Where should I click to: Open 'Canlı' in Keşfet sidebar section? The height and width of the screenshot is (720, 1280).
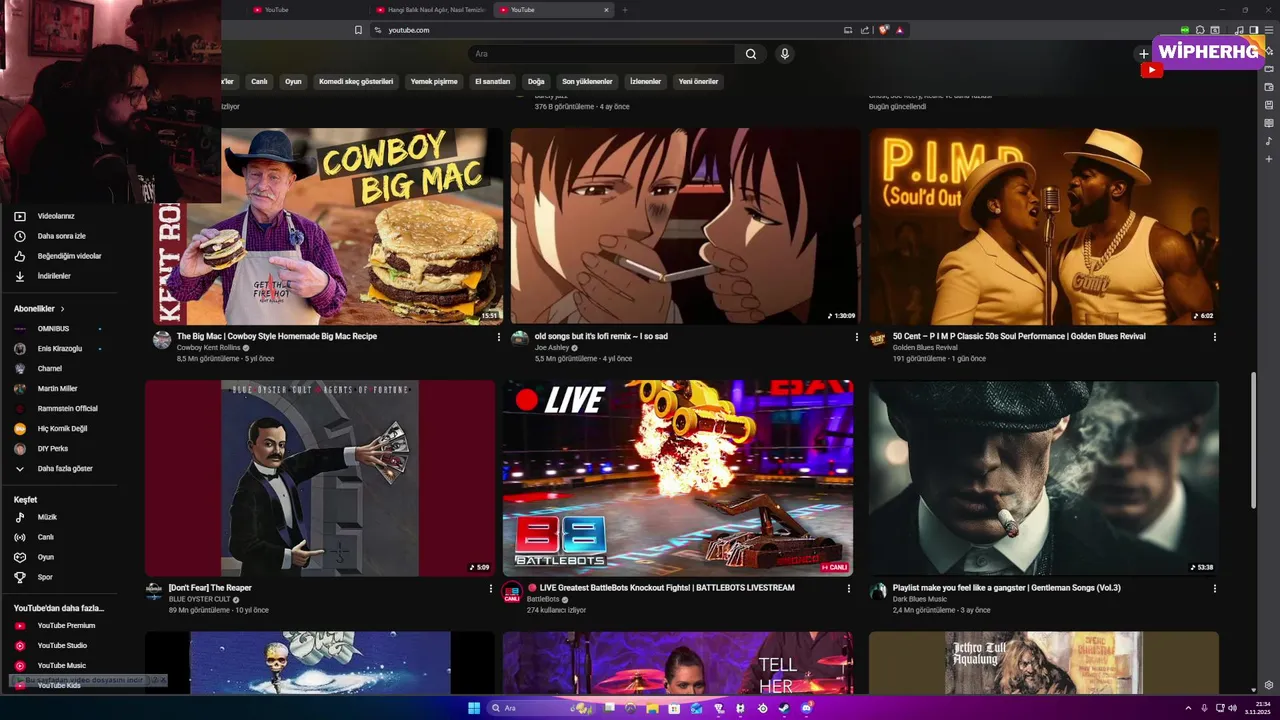pos(45,537)
